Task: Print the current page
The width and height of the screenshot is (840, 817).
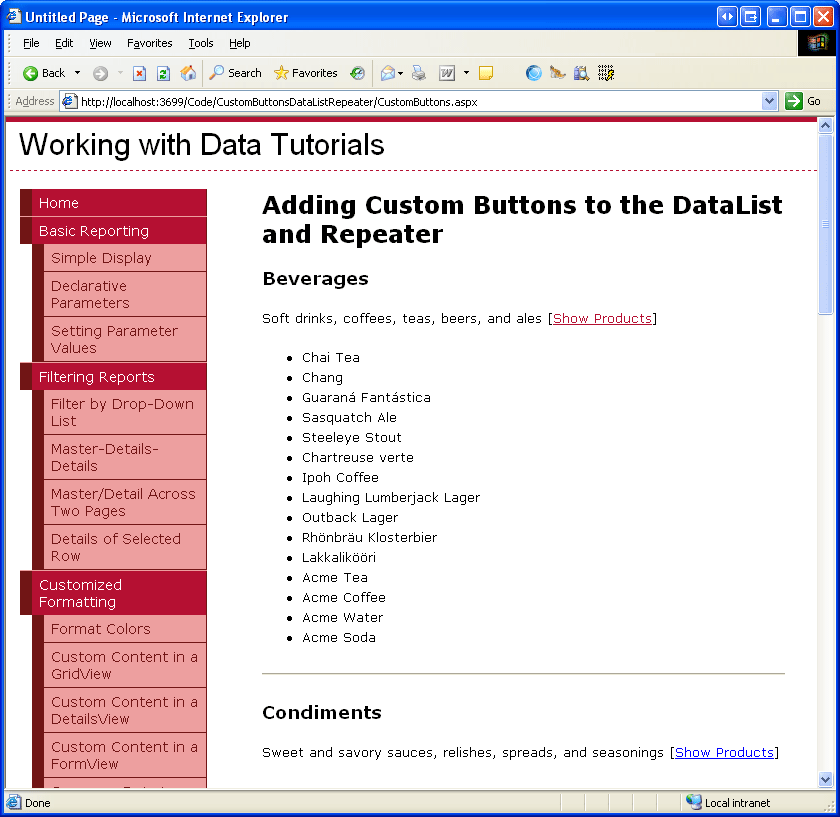Action: pyautogui.click(x=418, y=73)
